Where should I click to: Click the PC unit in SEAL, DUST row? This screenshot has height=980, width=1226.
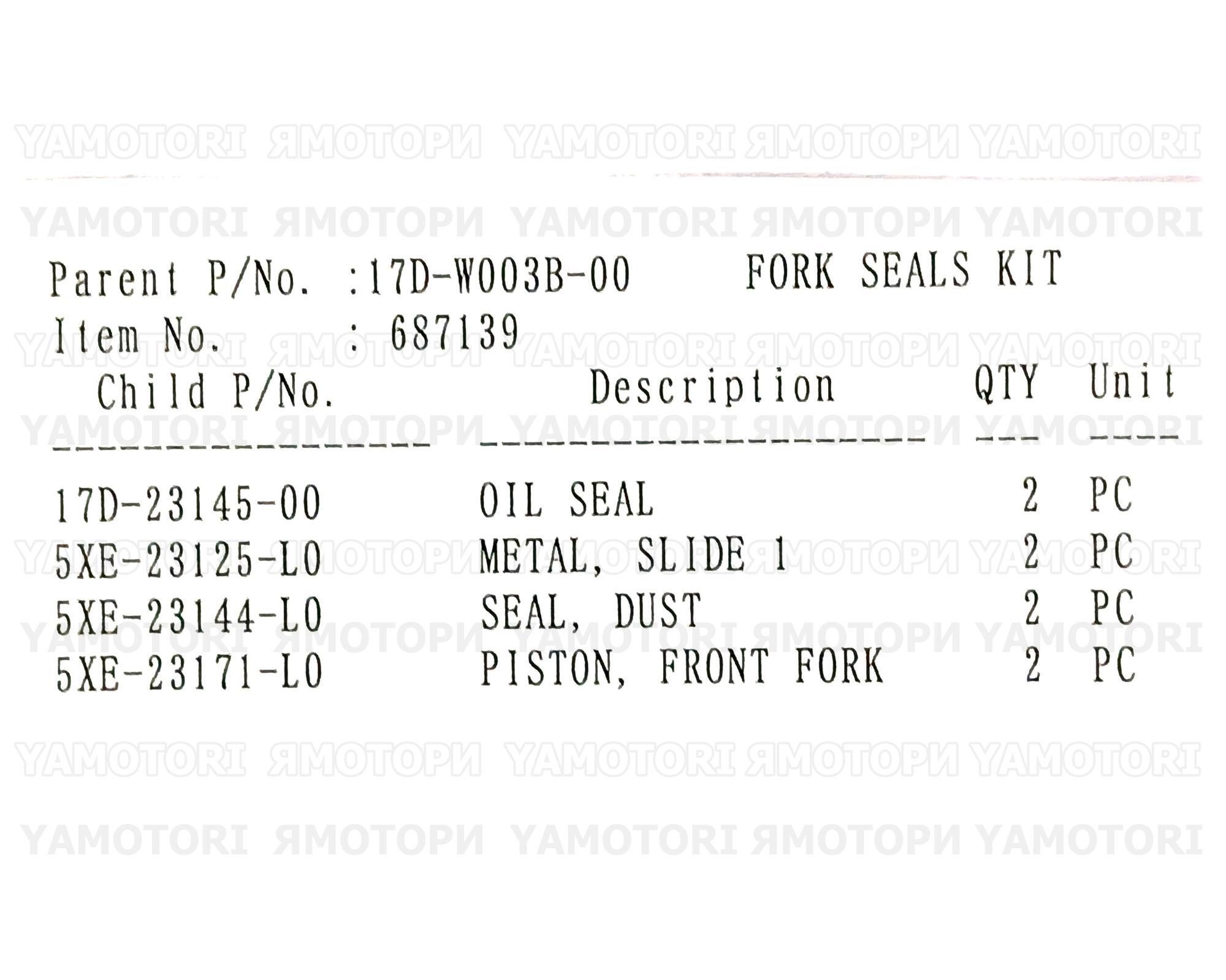click(x=1113, y=608)
